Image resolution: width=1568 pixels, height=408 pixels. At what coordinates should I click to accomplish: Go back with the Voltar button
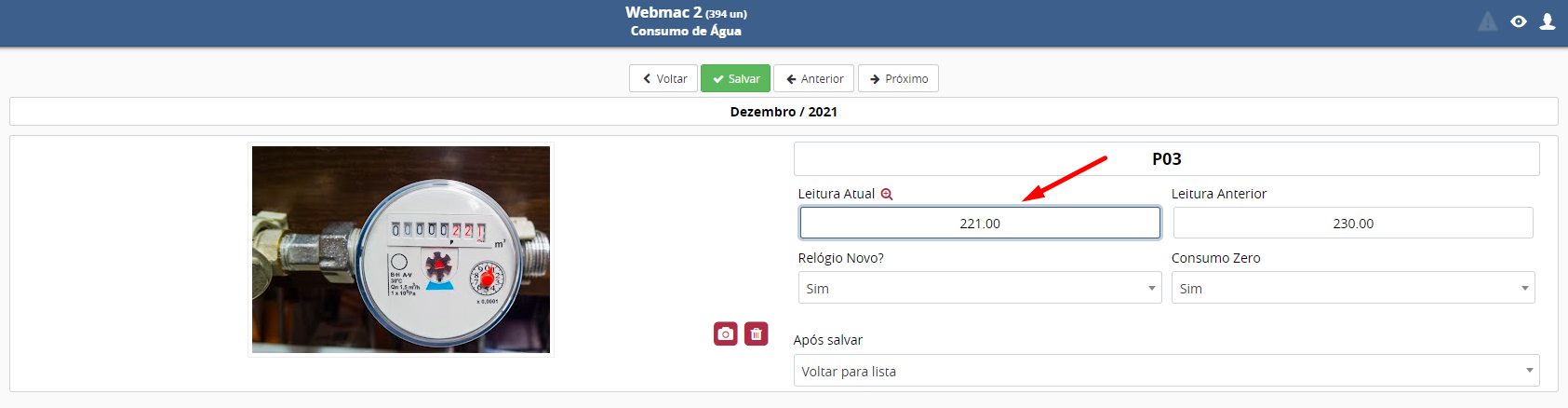(663, 78)
